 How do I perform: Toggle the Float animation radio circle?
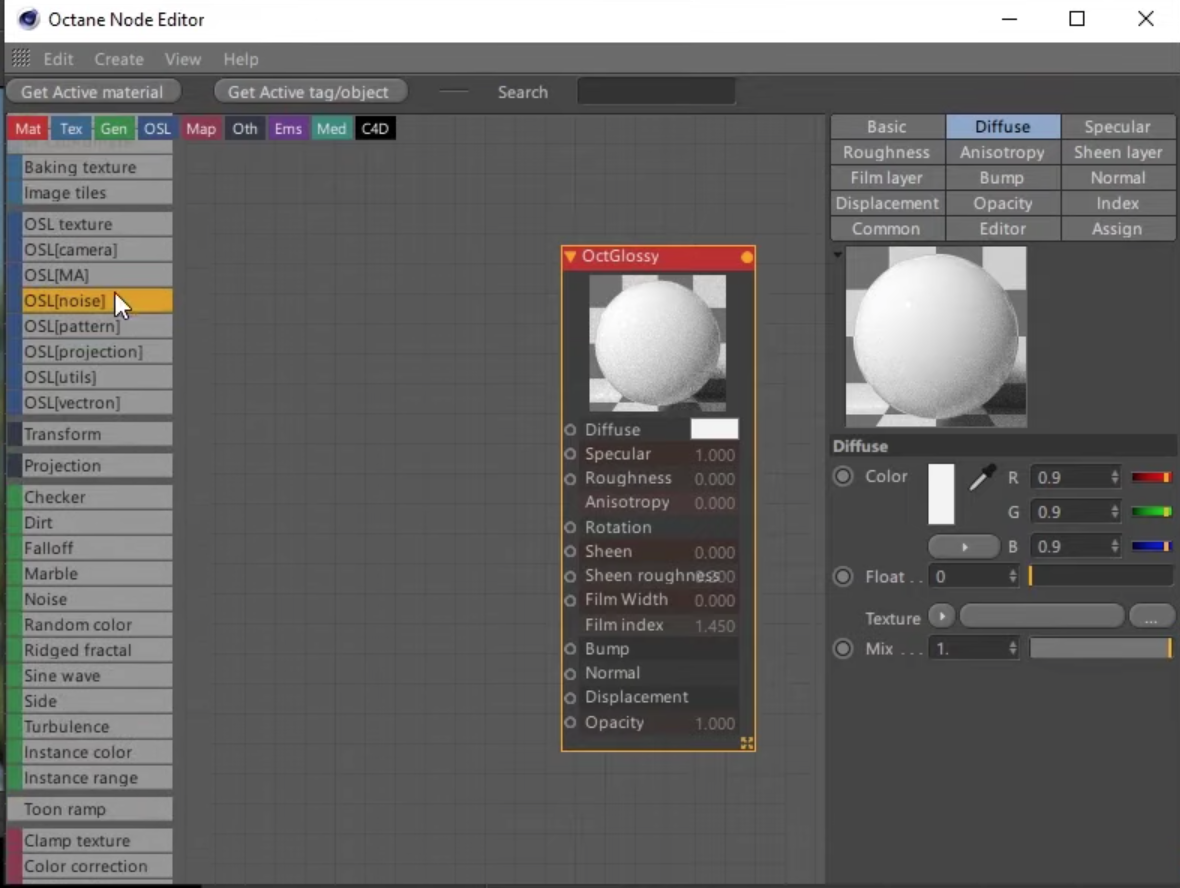[843, 576]
